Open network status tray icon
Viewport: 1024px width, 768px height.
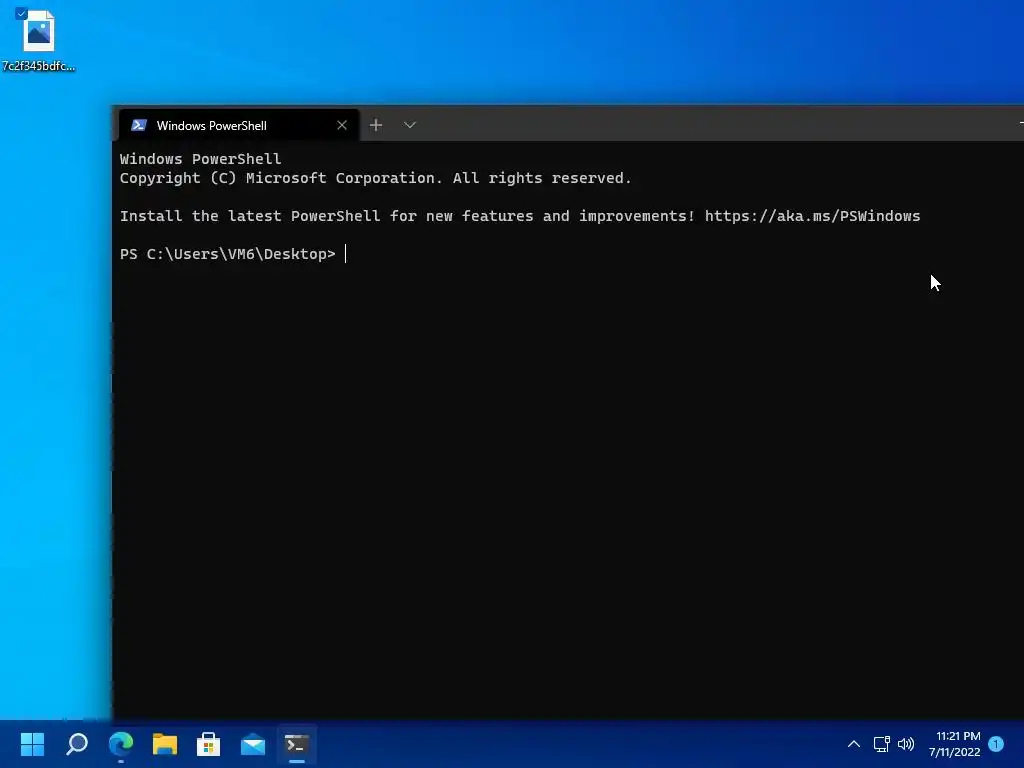[882, 744]
